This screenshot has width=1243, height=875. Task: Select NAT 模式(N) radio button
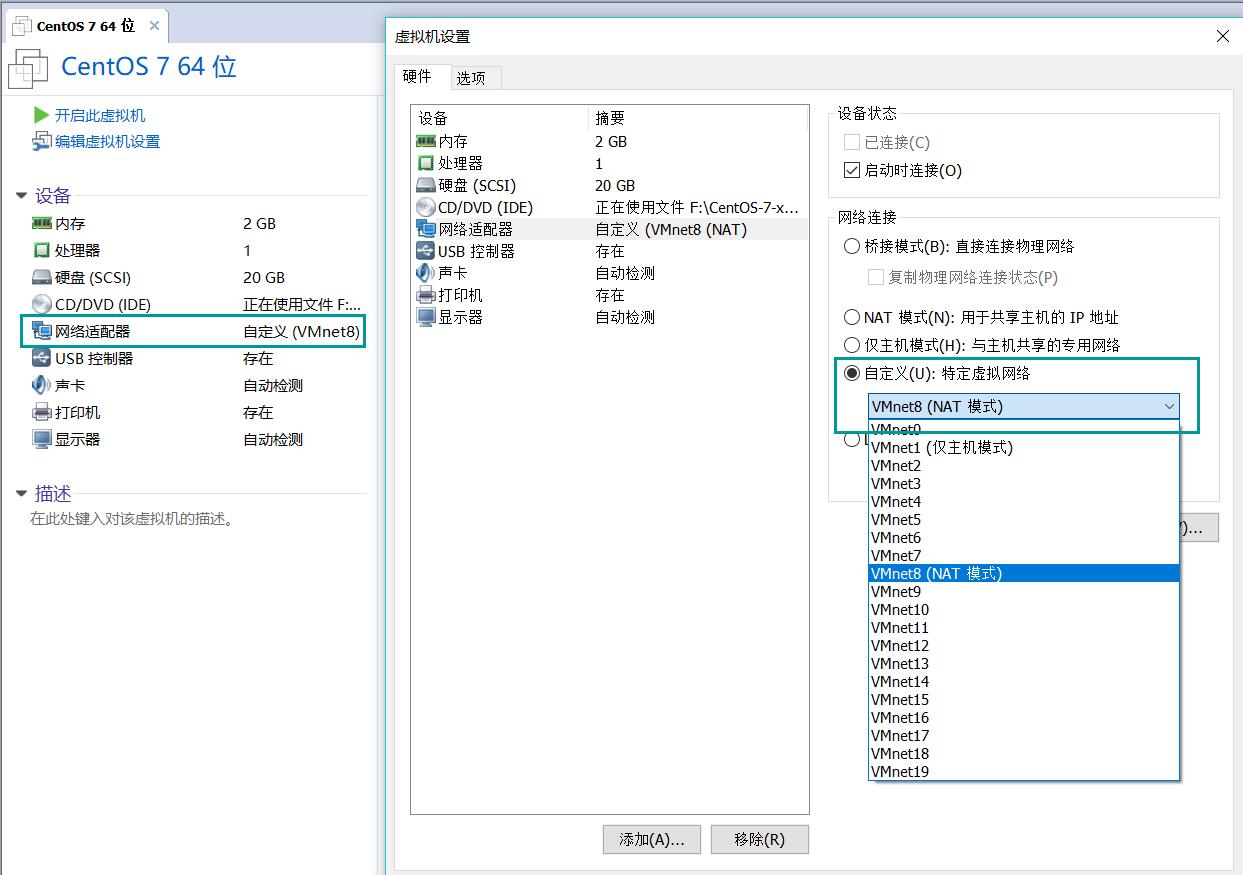click(852, 318)
